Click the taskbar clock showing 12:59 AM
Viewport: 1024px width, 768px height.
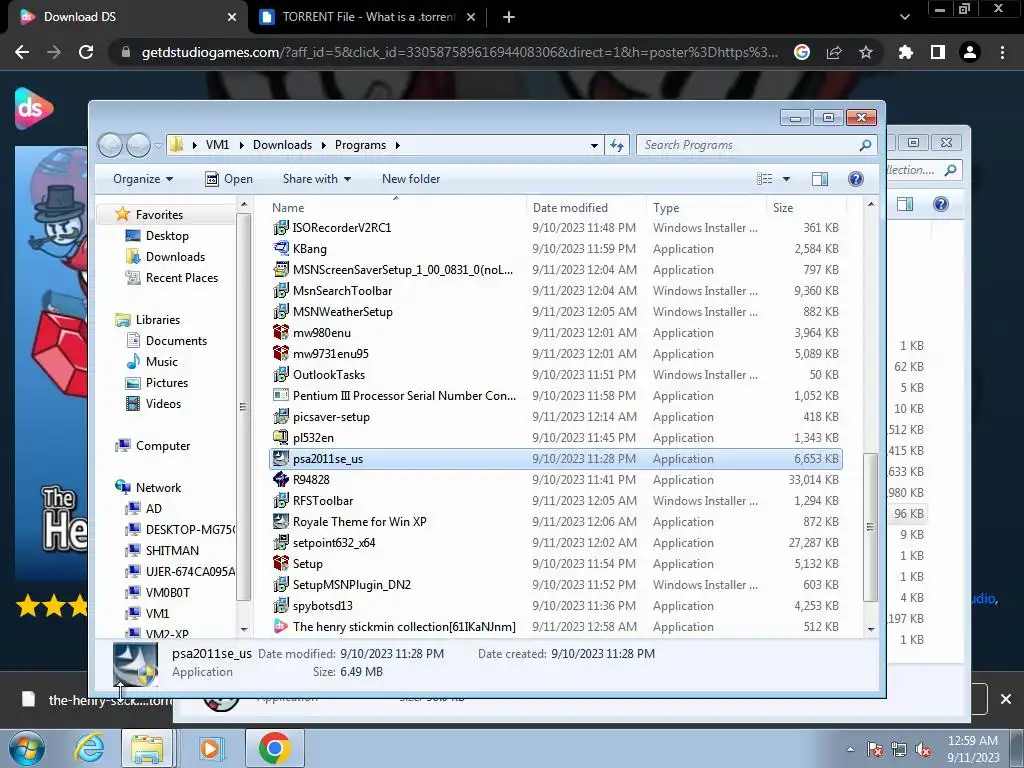[972, 748]
